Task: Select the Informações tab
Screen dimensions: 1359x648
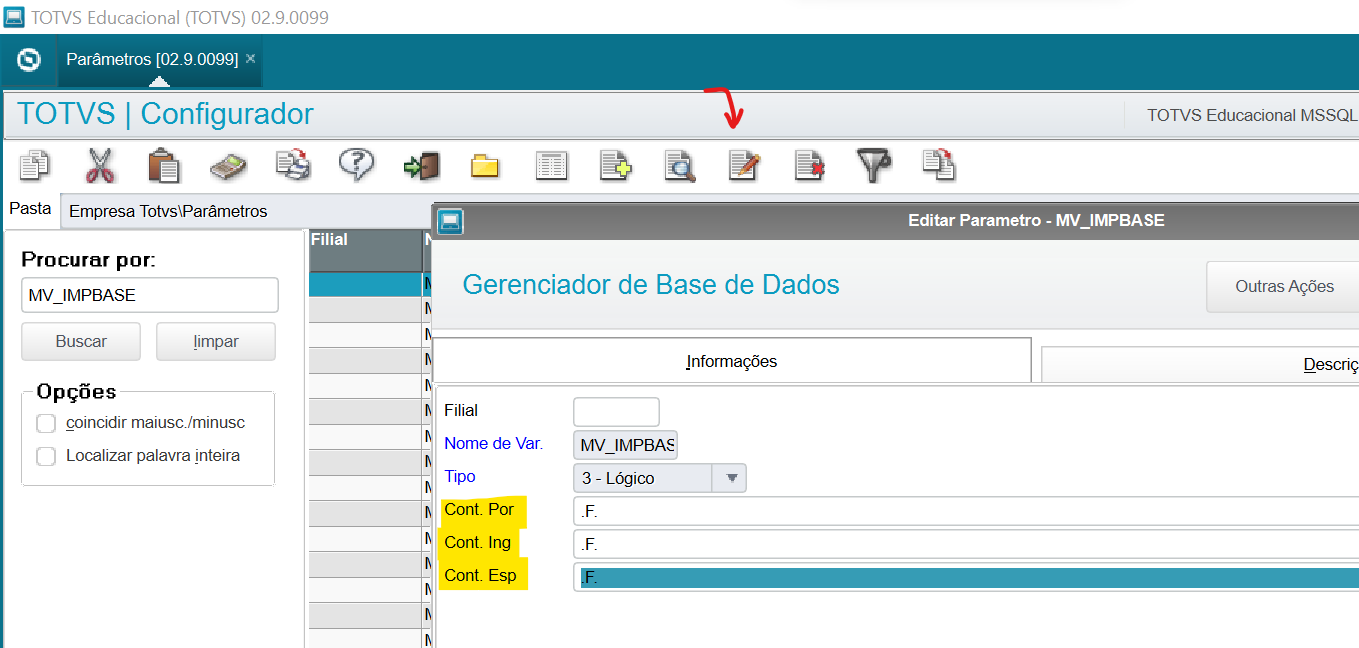Action: tap(732, 361)
